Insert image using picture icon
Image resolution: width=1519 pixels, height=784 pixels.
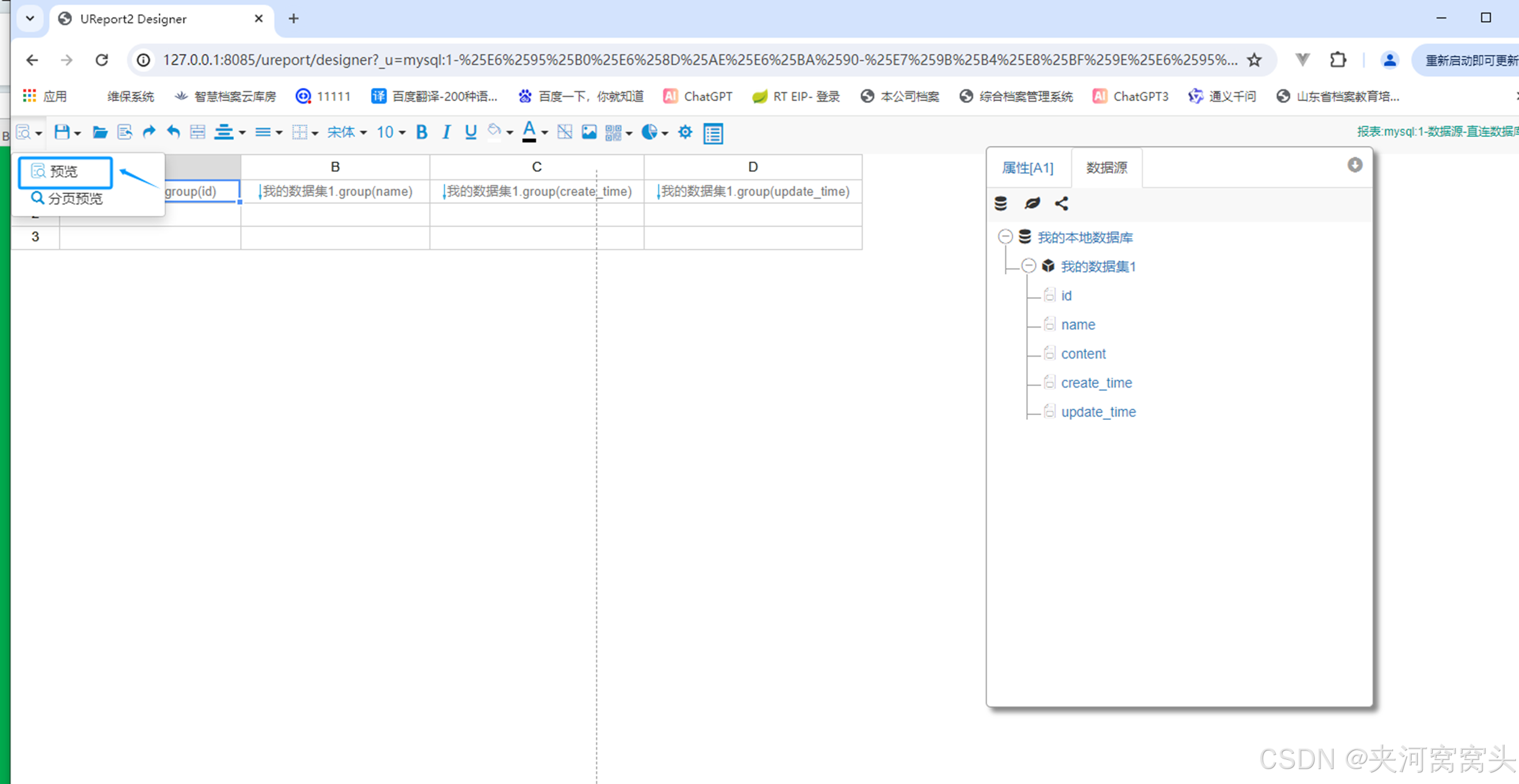[589, 132]
